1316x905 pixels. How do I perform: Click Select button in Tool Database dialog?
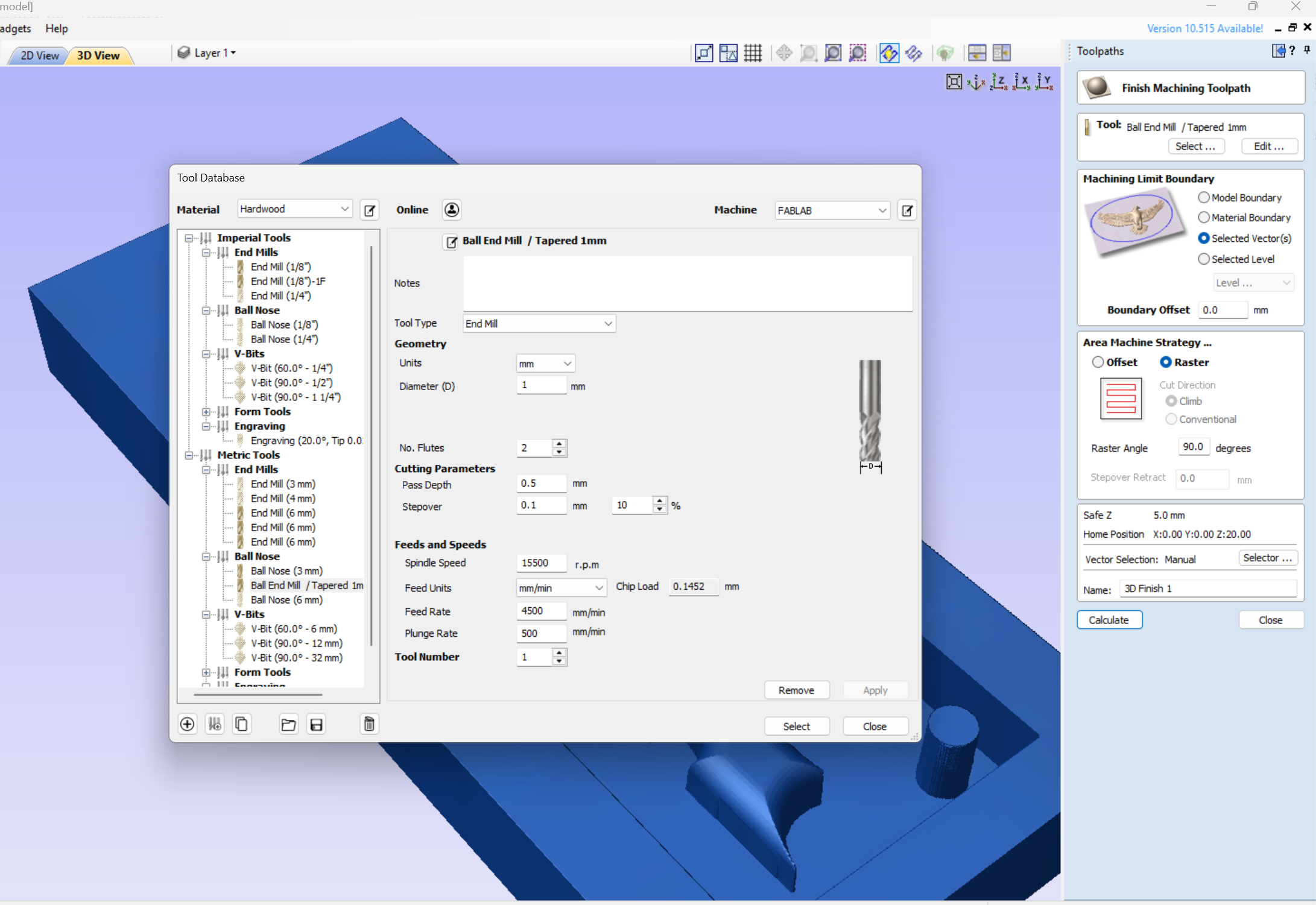(796, 727)
